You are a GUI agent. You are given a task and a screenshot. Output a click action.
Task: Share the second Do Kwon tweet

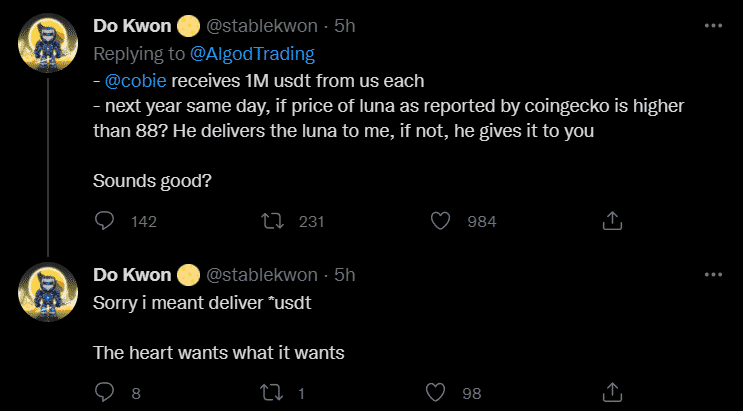point(614,391)
